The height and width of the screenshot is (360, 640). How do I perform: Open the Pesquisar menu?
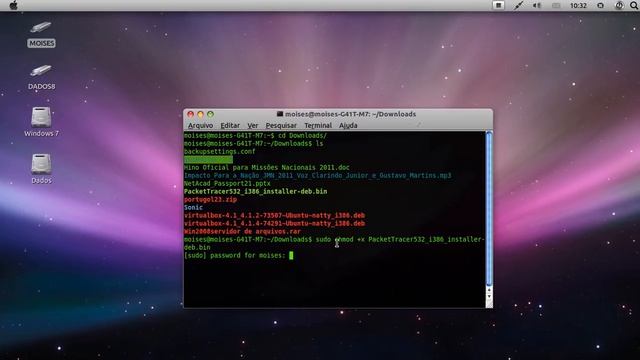(281, 125)
